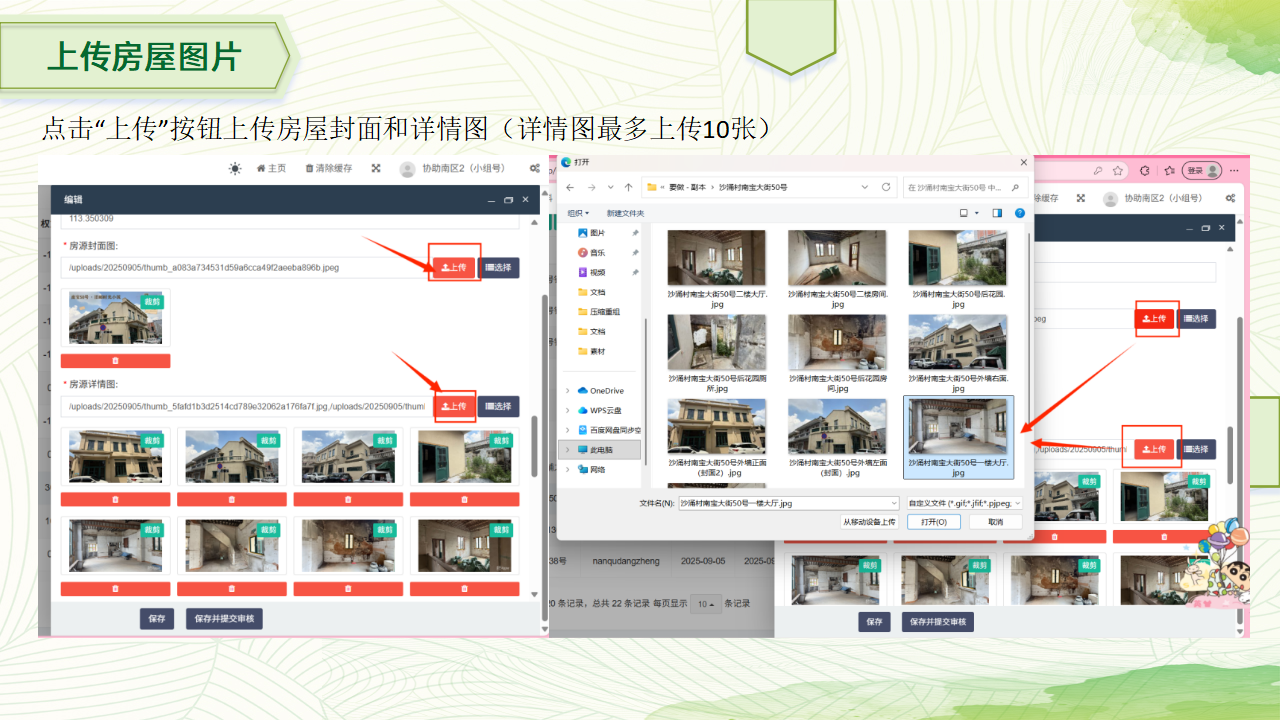The width and height of the screenshot is (1280, 720).
Task: Select 此电脑 in the navigation pane
Action: coord(601,450)
